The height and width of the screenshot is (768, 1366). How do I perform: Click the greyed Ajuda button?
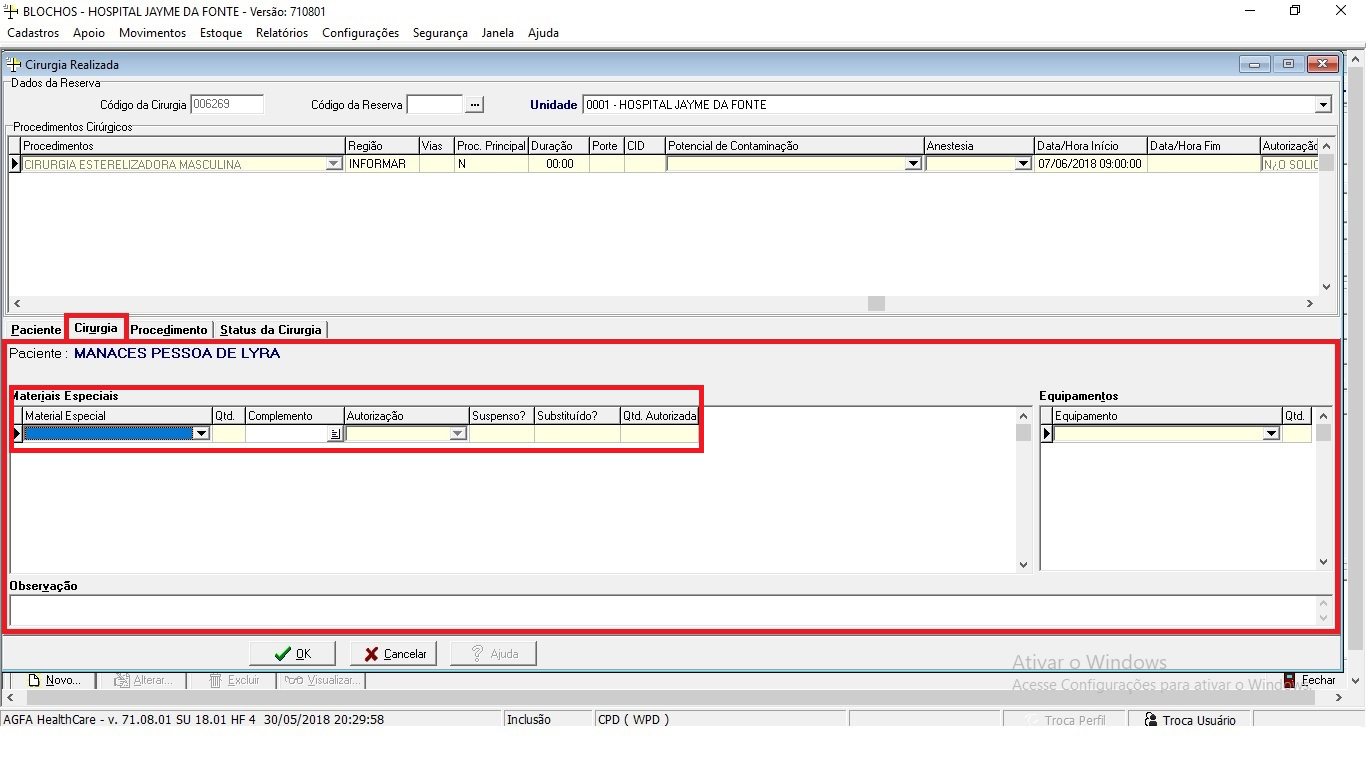pyautogui.click(x=493, y=653)
